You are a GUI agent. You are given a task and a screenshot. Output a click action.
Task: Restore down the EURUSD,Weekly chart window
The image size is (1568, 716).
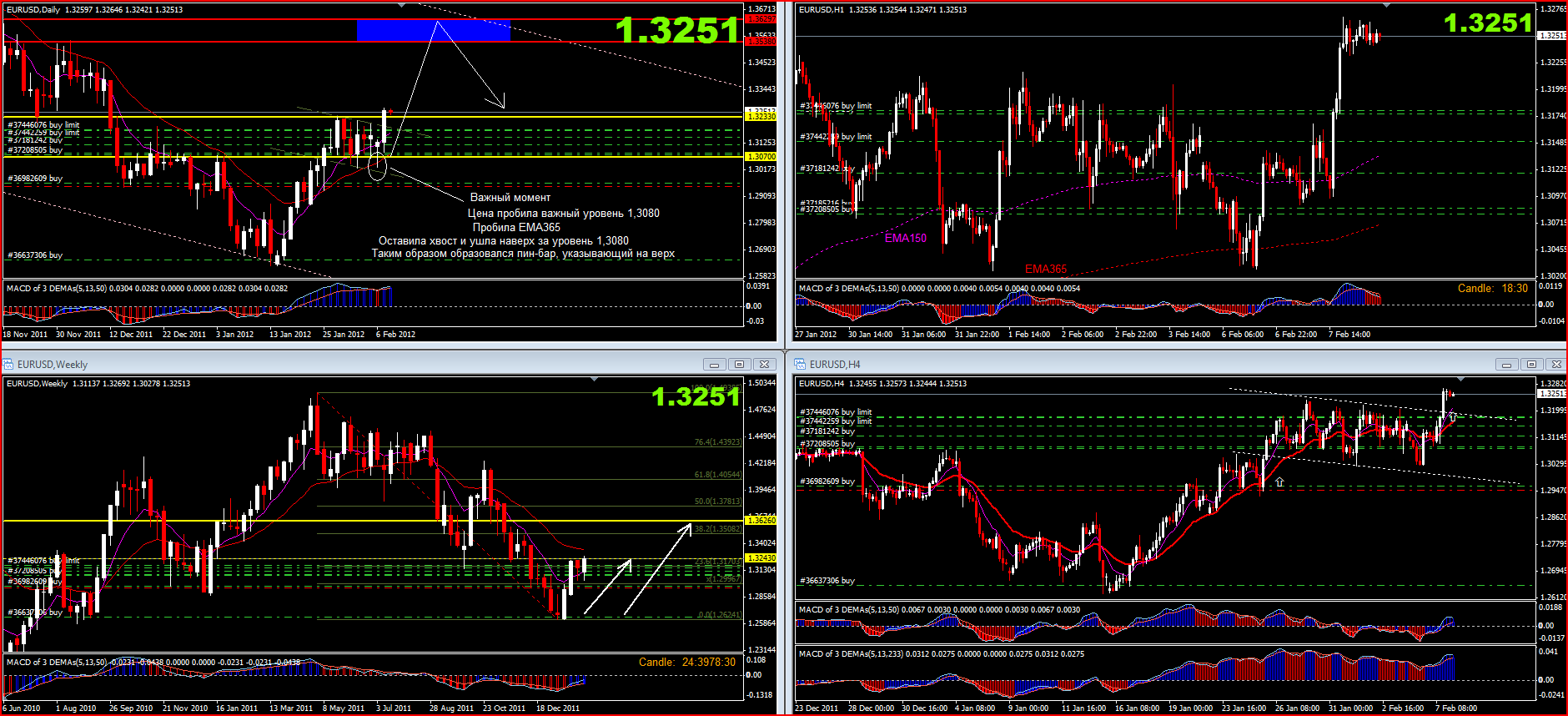(739, 365)
